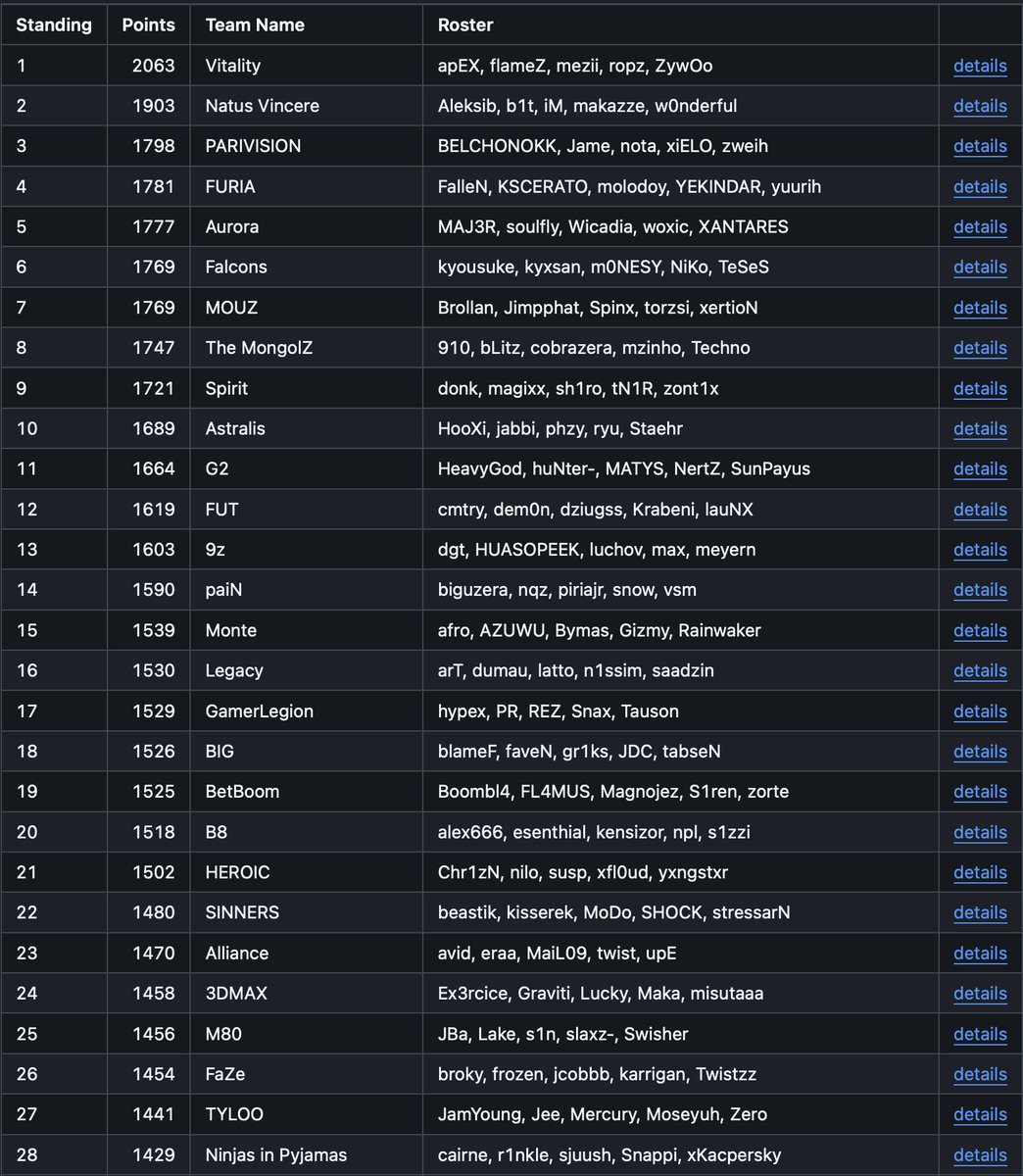Viewport: 1023px width, 1176px height.
Task: Open the details link for G2
Action: click(980, 468)
